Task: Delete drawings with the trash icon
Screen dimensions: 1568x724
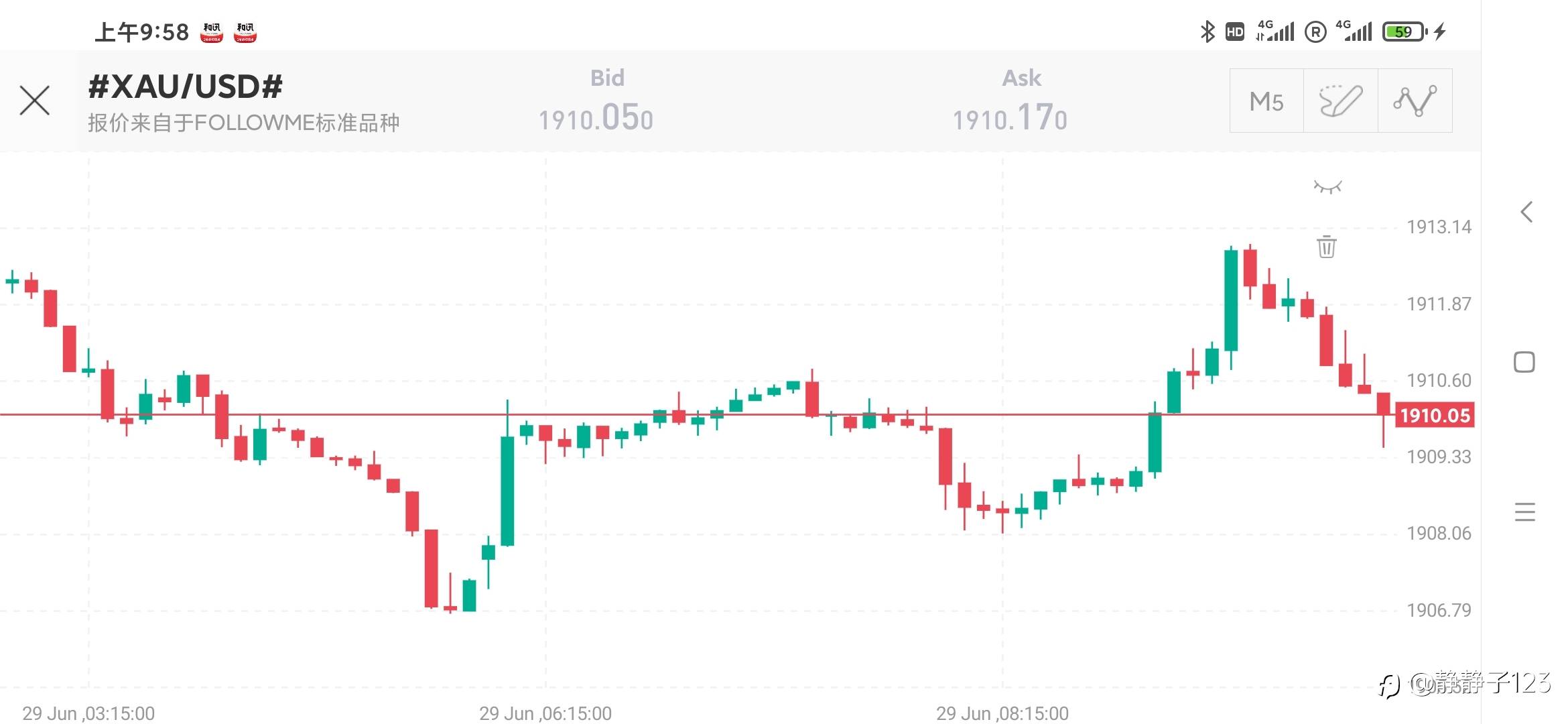Action: [1327, 247]
